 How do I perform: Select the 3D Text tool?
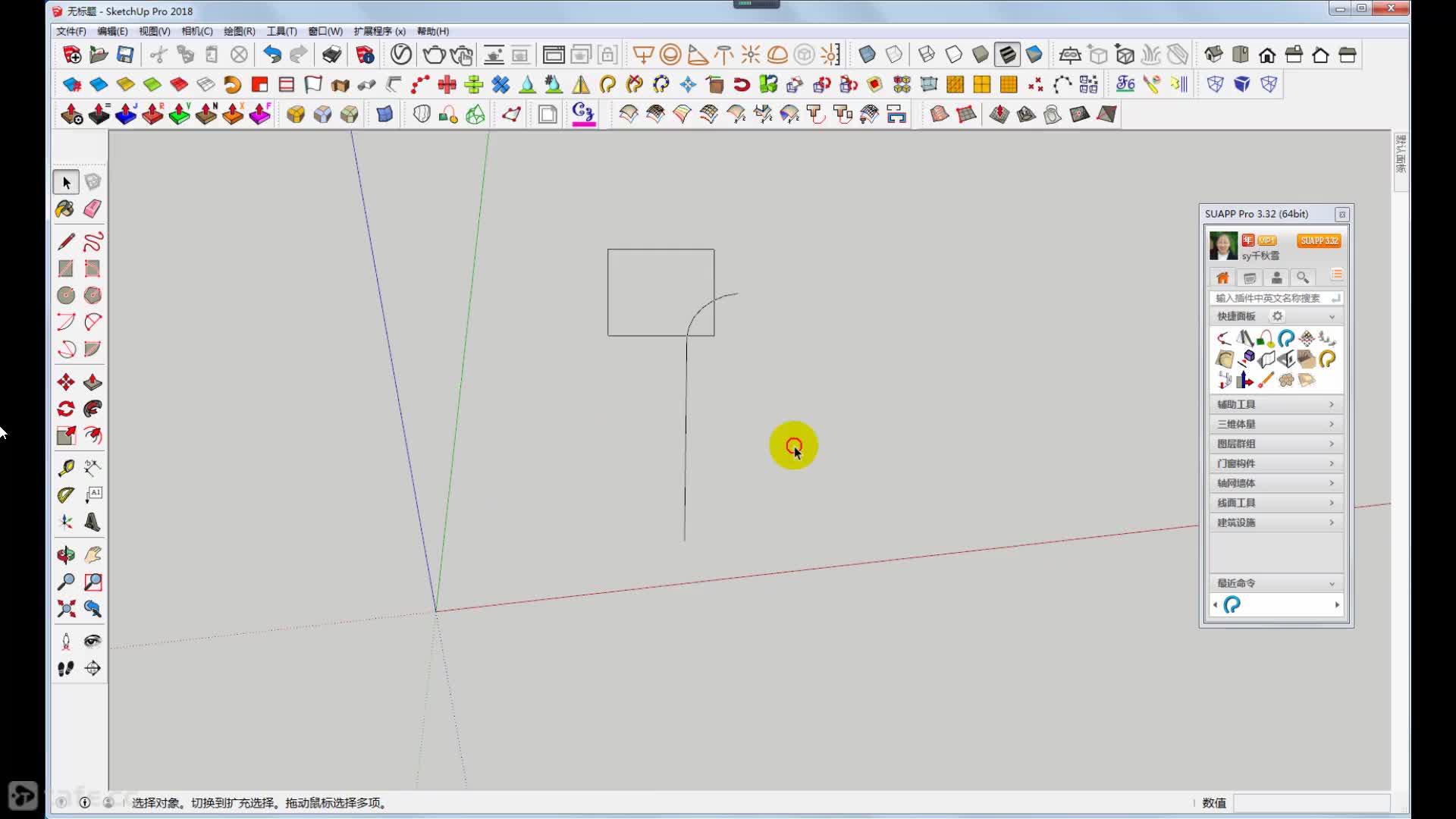tap(93, 522)
